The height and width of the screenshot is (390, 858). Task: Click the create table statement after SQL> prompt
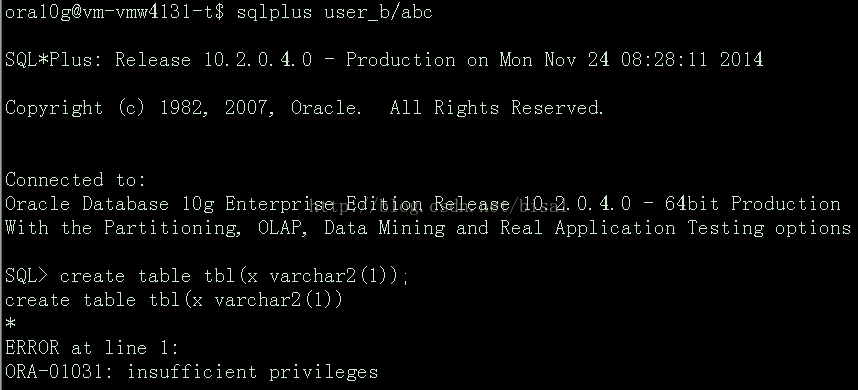click(x=234, y=276)
